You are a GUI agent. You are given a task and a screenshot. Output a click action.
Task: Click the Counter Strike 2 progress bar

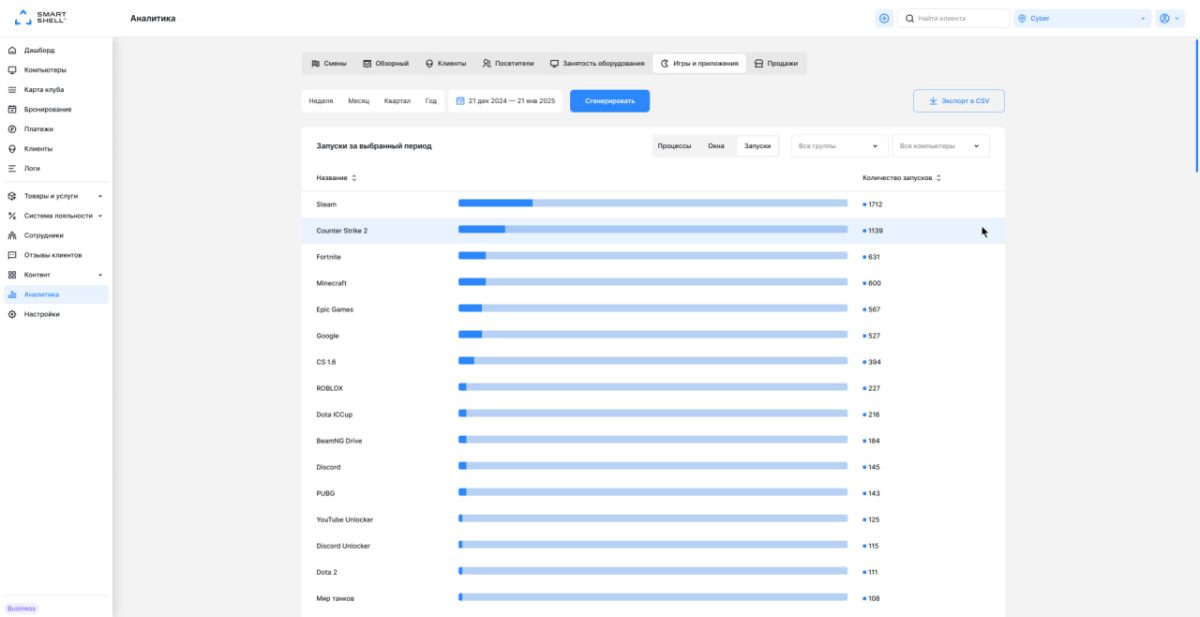point(652,230)
